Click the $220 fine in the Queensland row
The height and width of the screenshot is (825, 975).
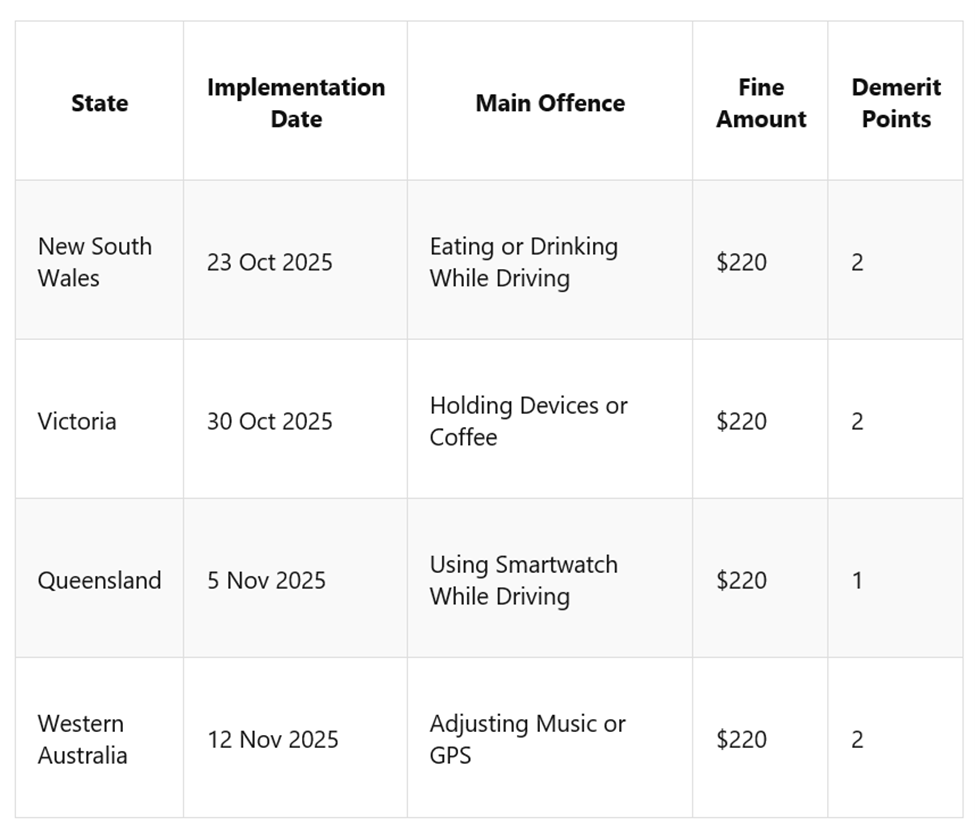[x=742, y=580]
